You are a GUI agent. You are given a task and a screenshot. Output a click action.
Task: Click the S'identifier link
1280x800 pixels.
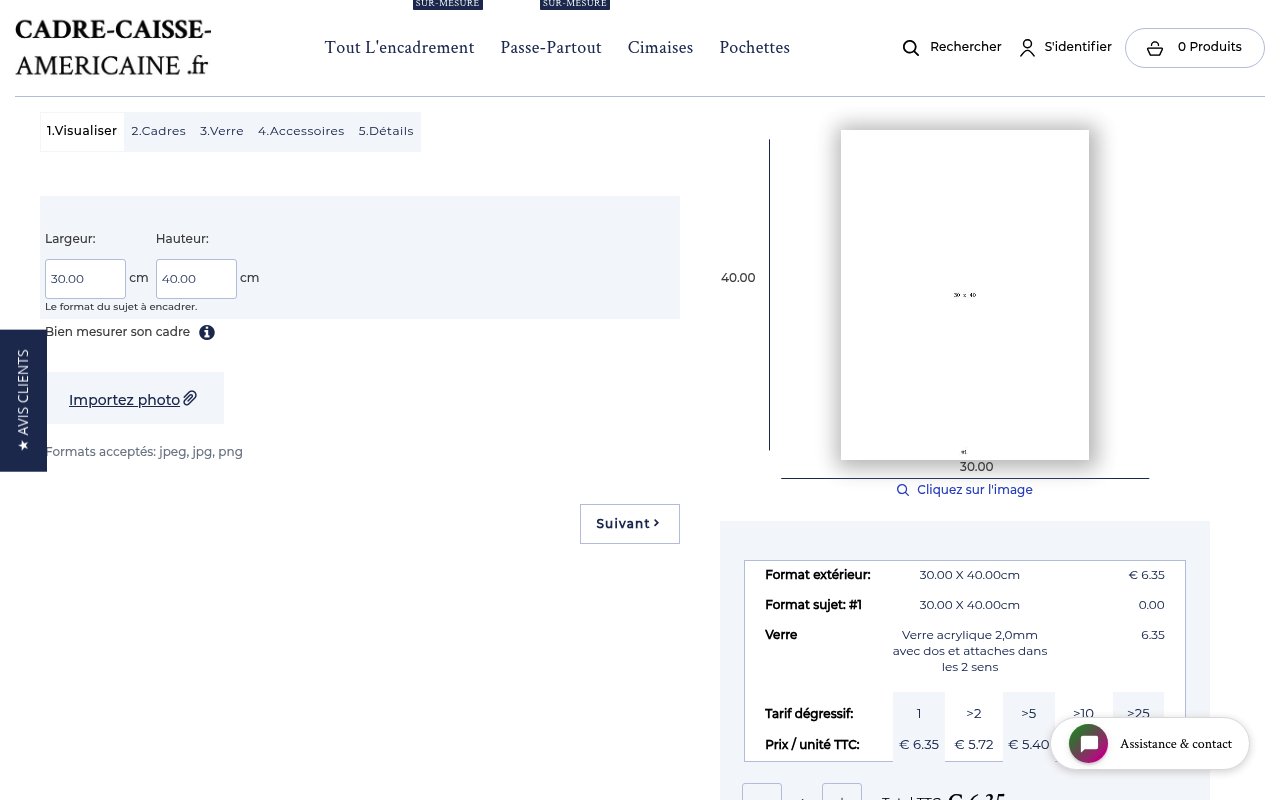pos(1078,47)
